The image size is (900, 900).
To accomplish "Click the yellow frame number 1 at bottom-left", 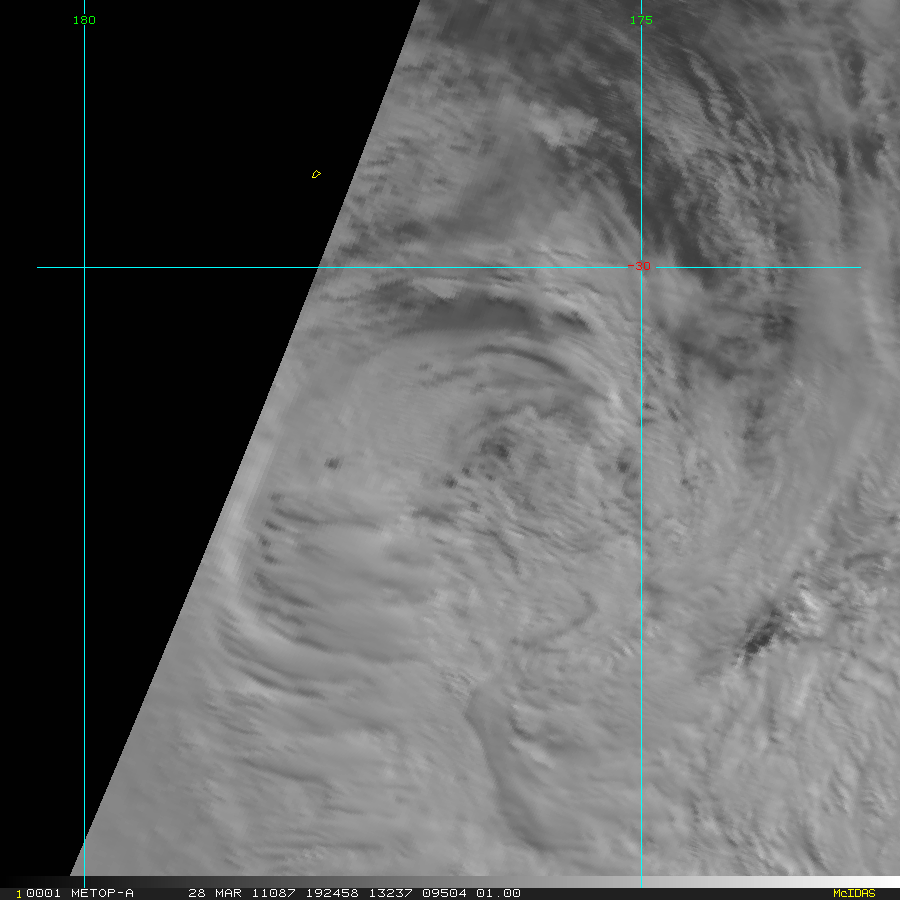I will point(19,893).
